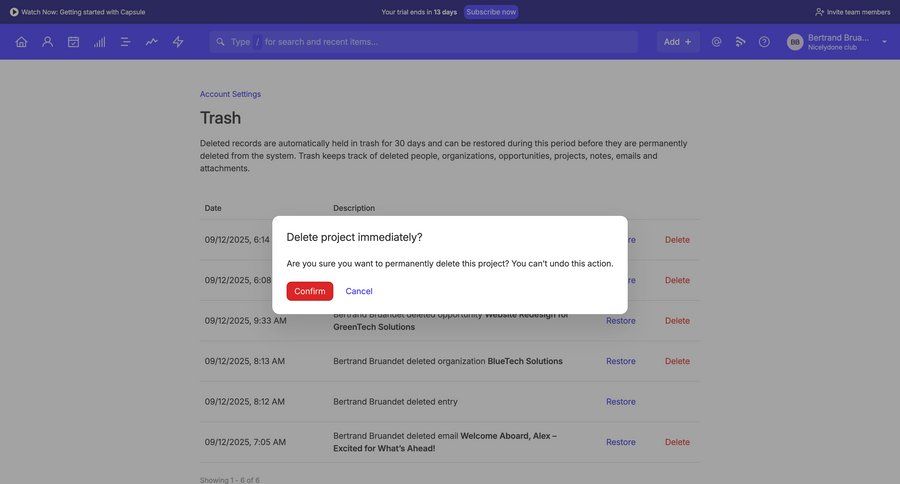Cancel the delete project dialog

(x=359, y=291)
